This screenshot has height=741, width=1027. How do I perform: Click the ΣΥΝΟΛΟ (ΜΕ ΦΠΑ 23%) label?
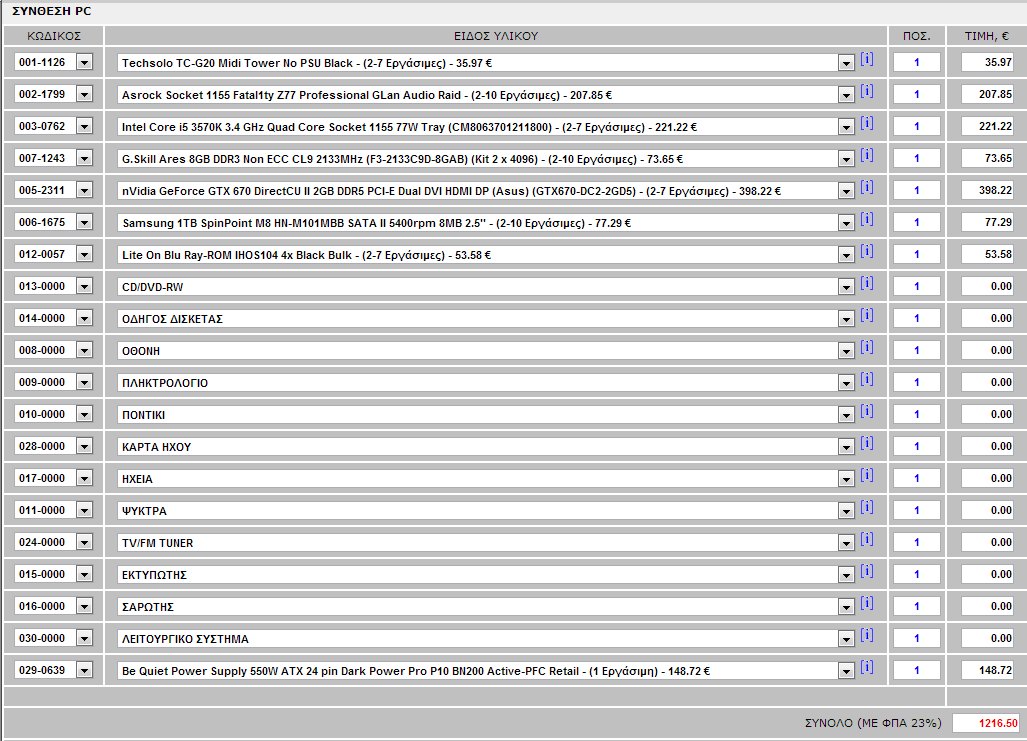coord(873,723)
